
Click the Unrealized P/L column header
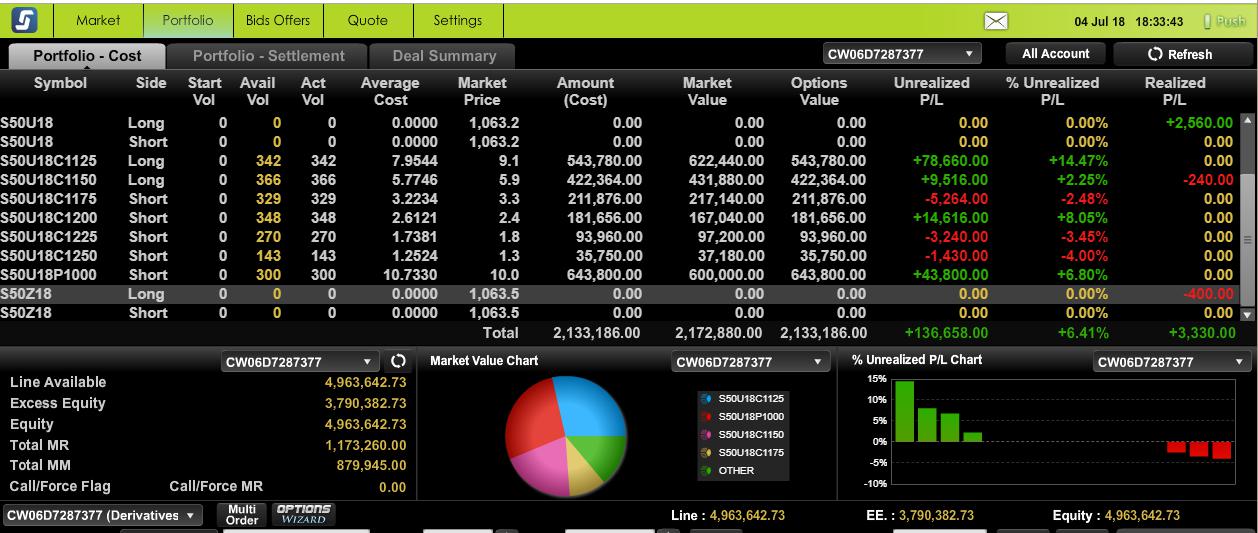pos(931,91)
